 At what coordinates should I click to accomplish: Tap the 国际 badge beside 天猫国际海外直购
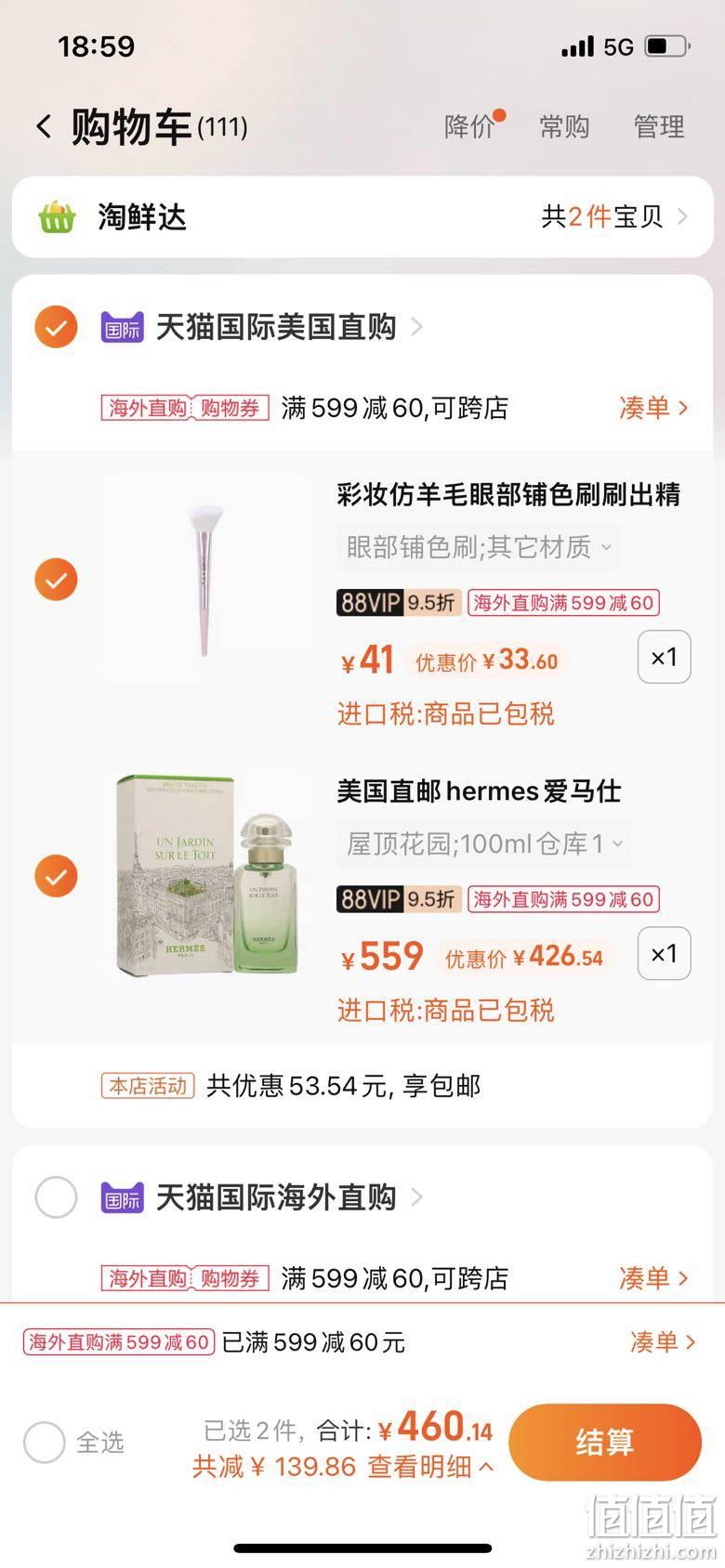pyautogui.click(x=123, y=1198)
